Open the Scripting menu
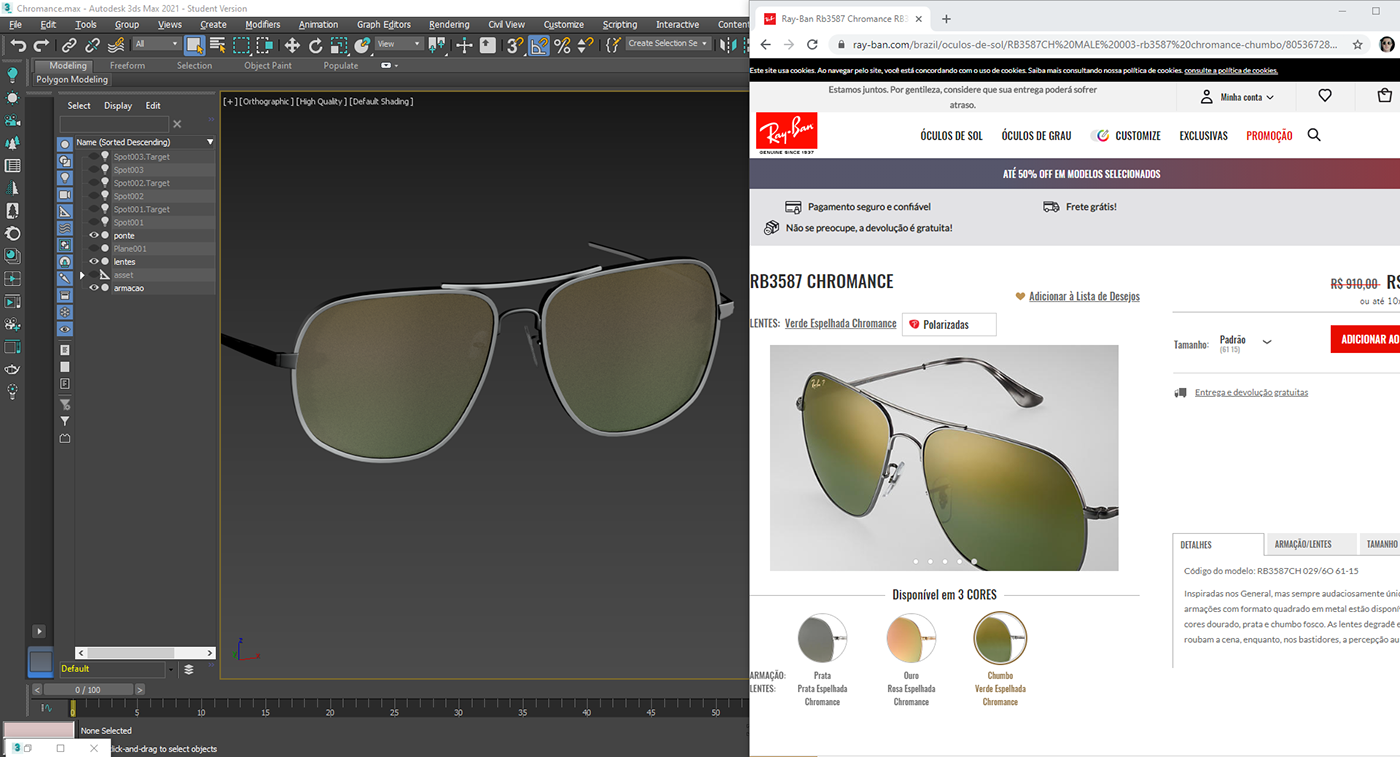 620,24
